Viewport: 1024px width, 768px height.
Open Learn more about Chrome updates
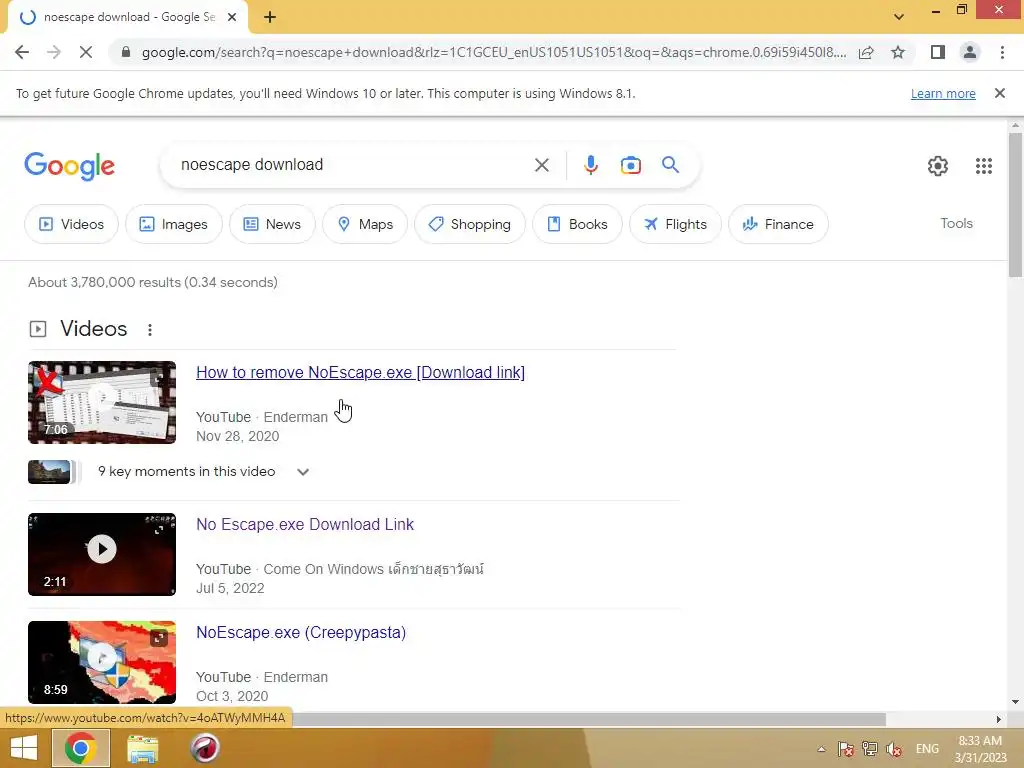[x=943, y=93]
